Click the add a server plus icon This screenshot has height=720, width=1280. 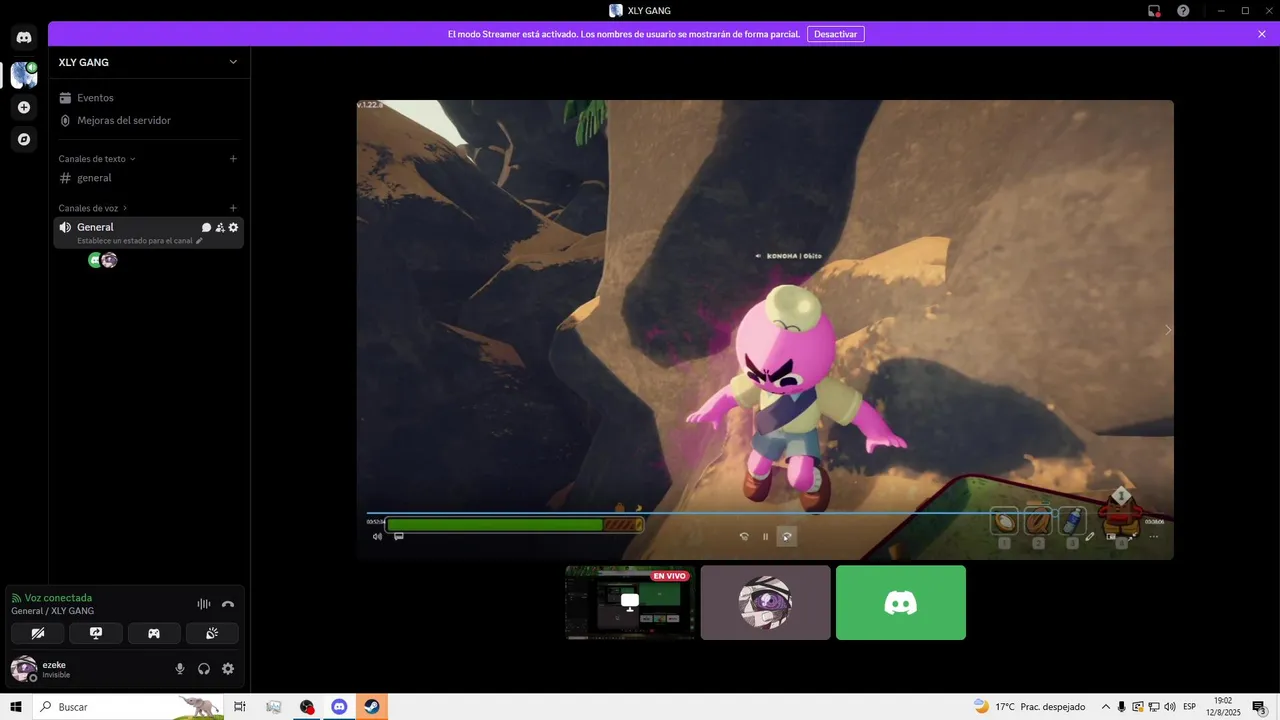tap(24, 107)
